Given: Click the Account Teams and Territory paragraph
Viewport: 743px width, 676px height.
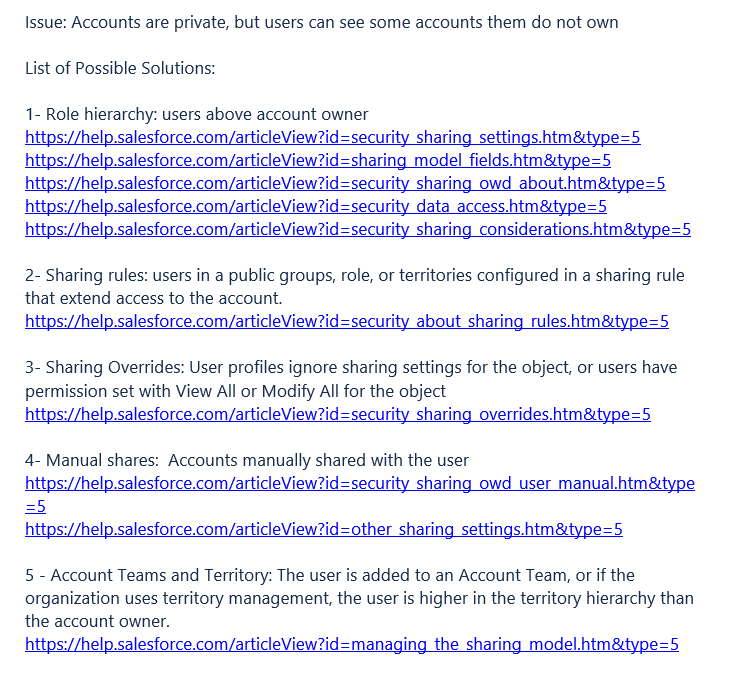Looking at the screenshot, I should coord(359,598).
